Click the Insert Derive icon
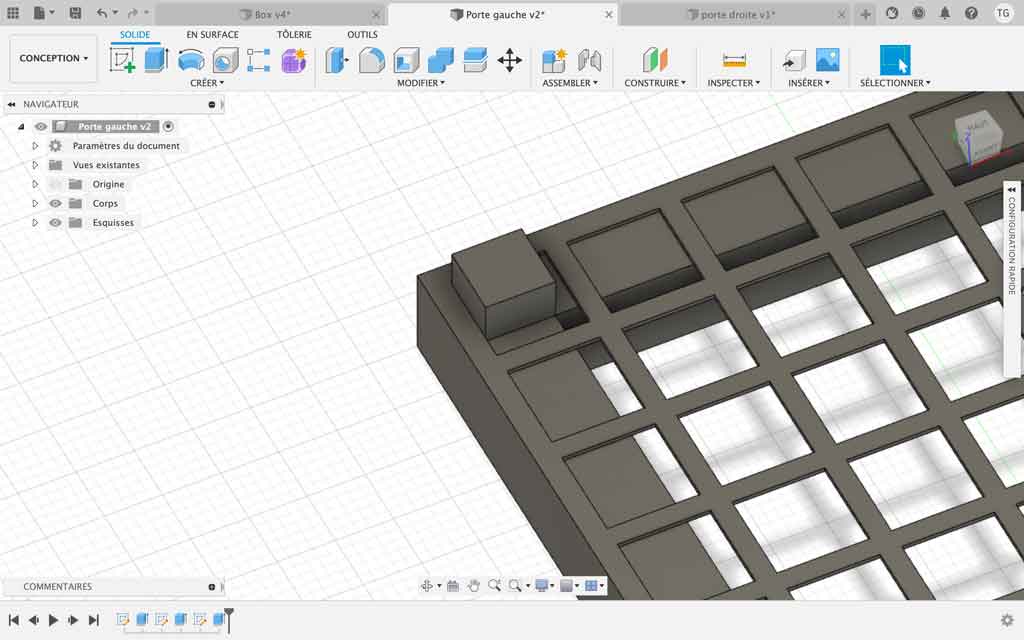The image size is (1024, 640). click(793, 61)
